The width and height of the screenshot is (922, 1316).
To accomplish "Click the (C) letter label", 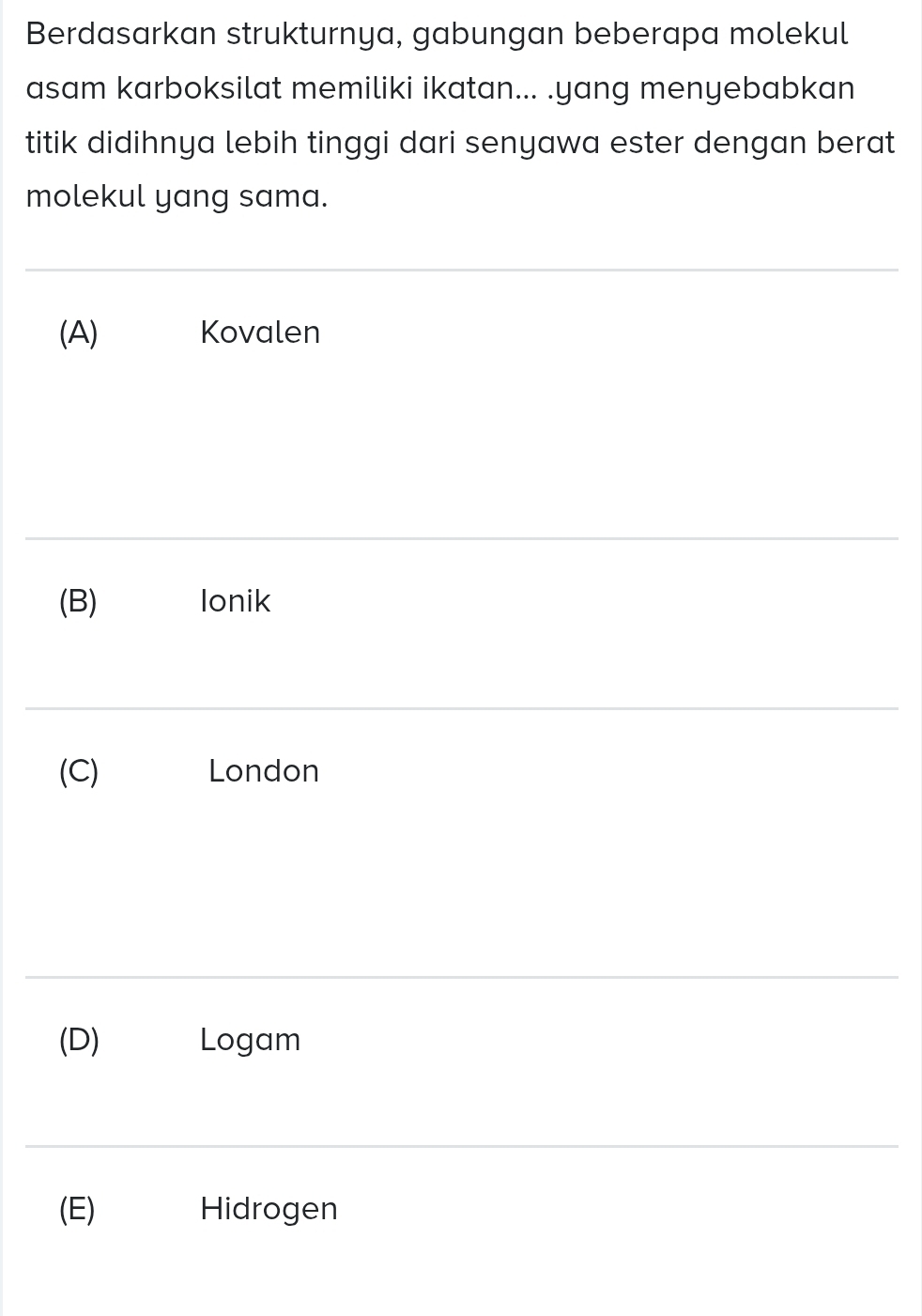I will coord(78,771).
